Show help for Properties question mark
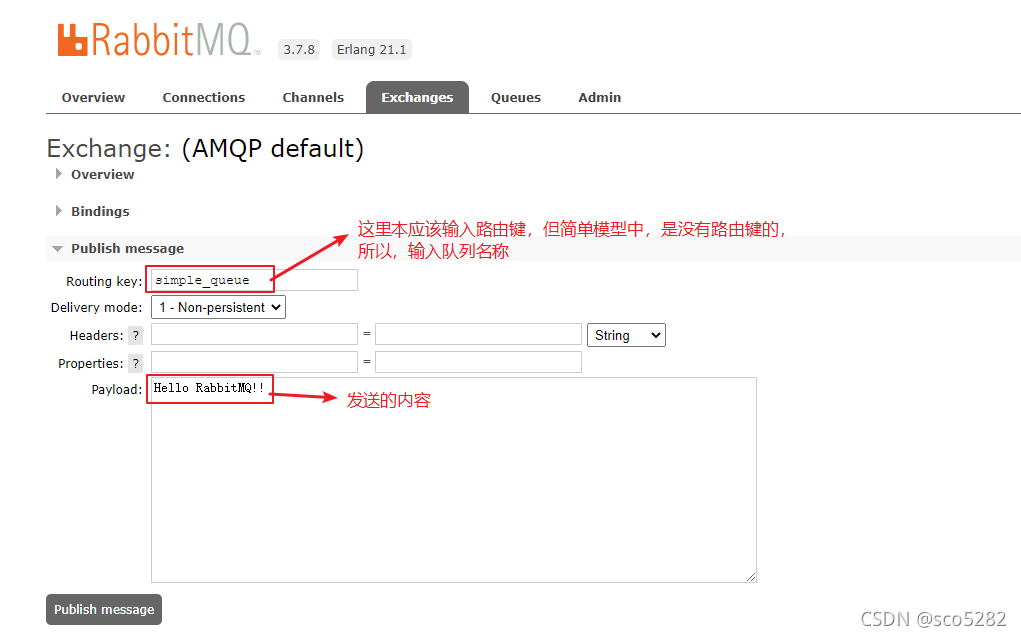This screenshot has width=1021, height=637. tap(135, 363)
